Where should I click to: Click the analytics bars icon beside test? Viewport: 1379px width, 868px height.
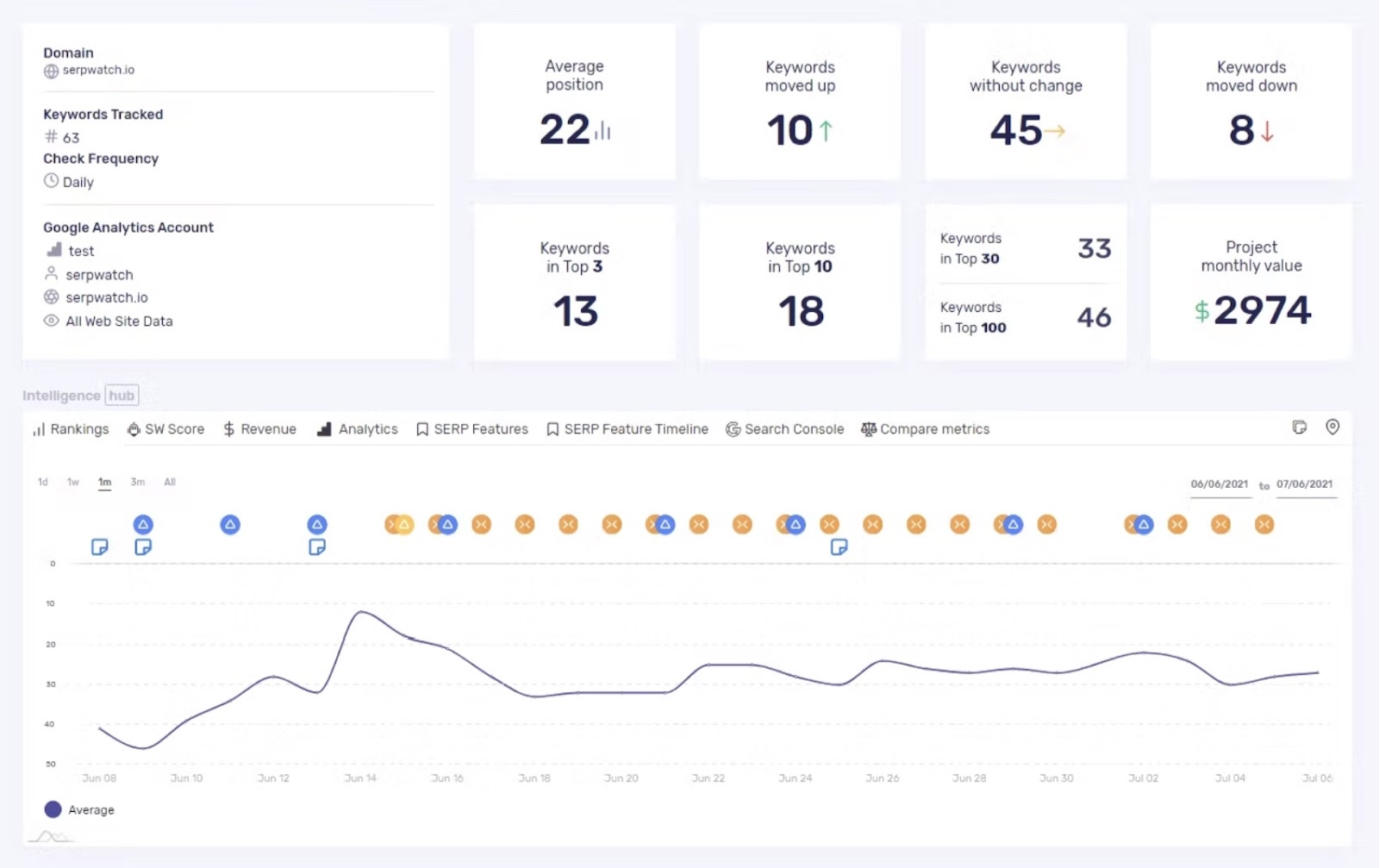pos(54,250)
